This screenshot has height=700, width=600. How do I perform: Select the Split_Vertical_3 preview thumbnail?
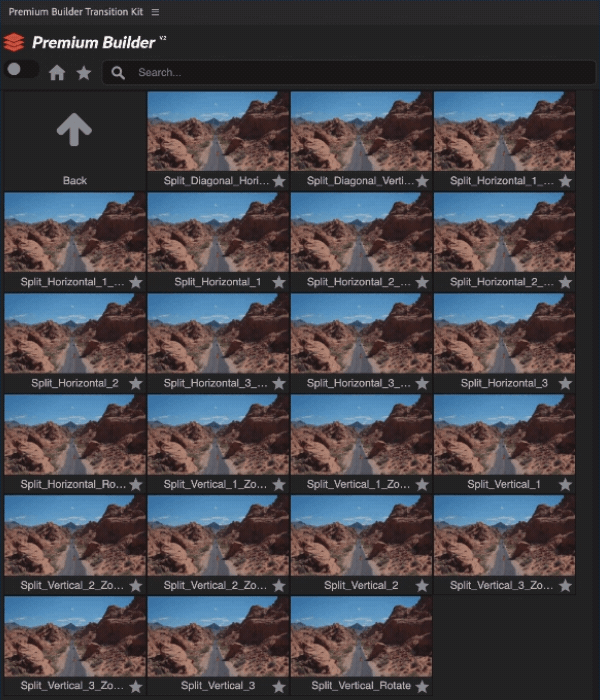pos(218,637)
